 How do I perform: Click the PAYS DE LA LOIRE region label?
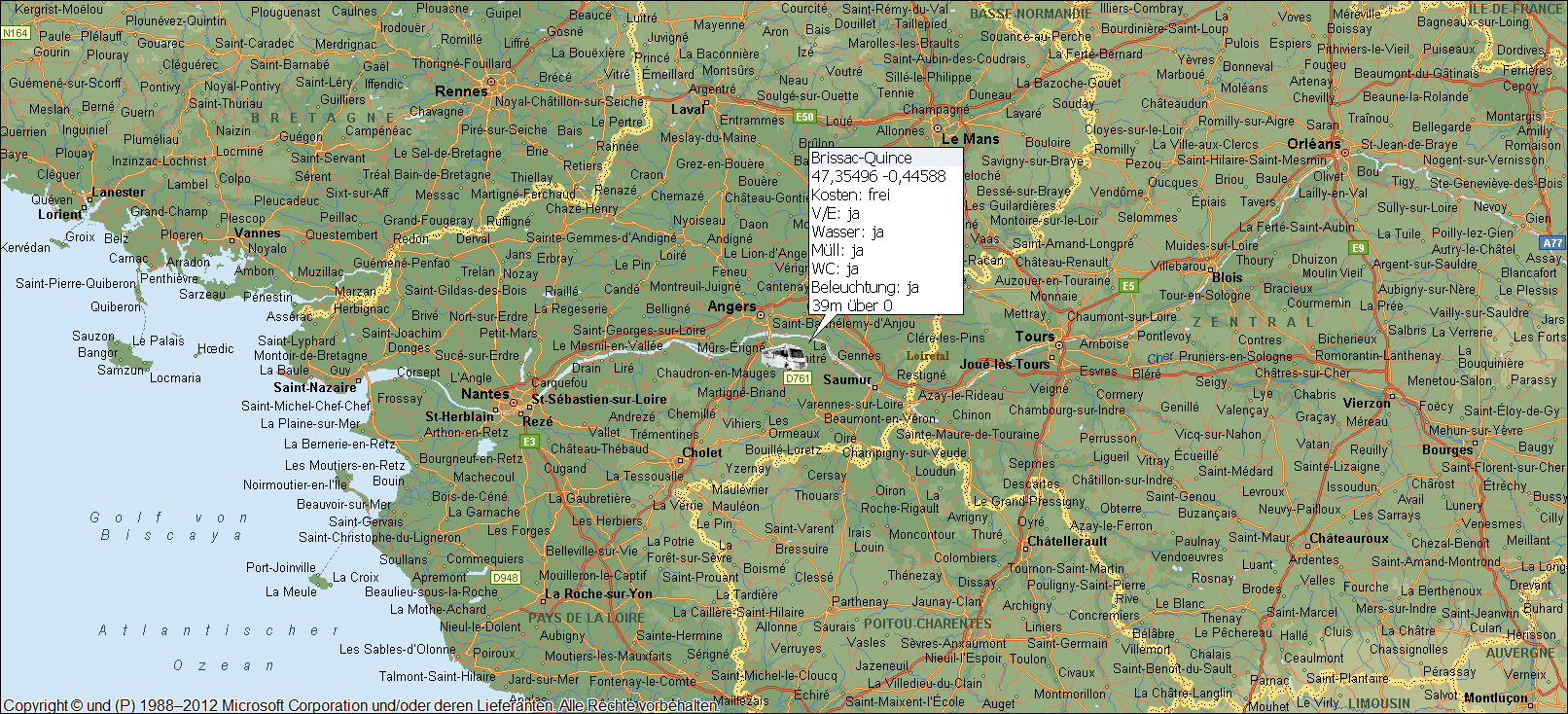pos(587,618)
